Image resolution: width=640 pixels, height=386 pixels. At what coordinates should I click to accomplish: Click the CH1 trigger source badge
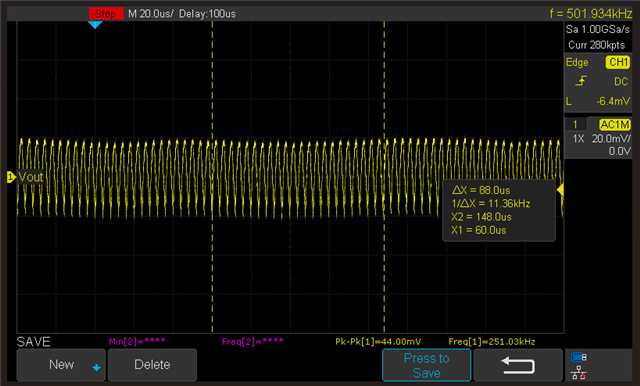[618, 62]
